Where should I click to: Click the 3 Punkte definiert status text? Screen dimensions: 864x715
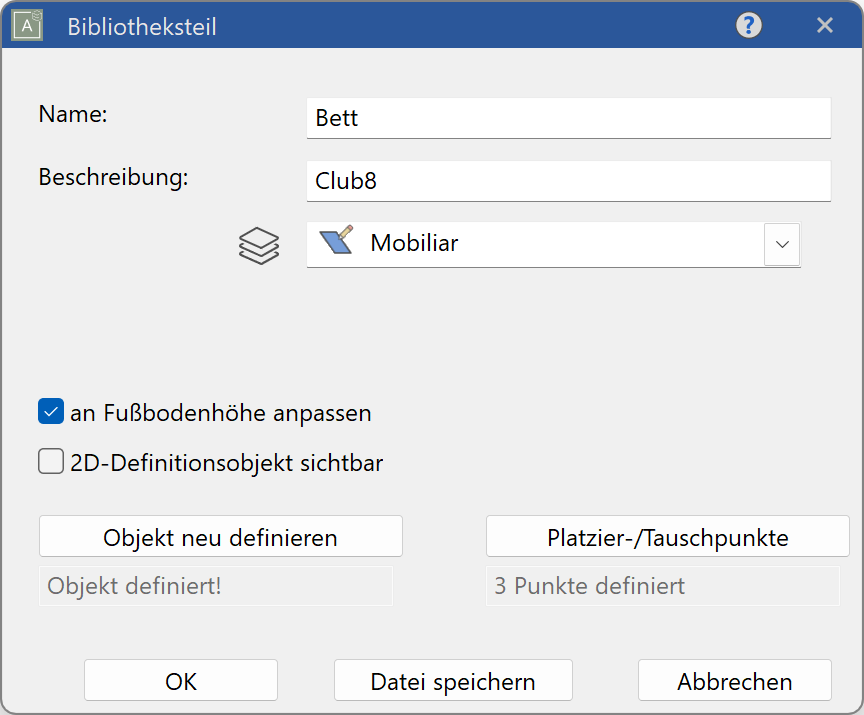(x=662, y=586)
